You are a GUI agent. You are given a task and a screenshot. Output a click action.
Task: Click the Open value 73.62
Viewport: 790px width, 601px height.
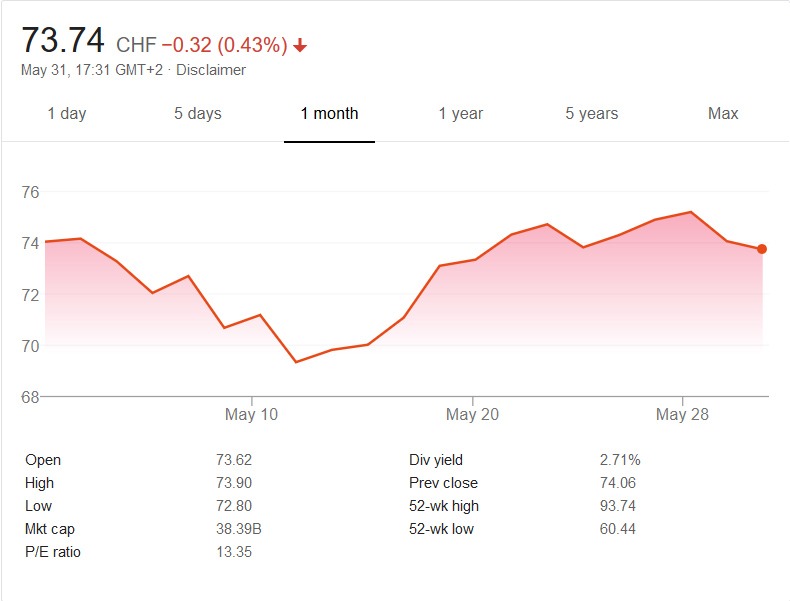234,460
